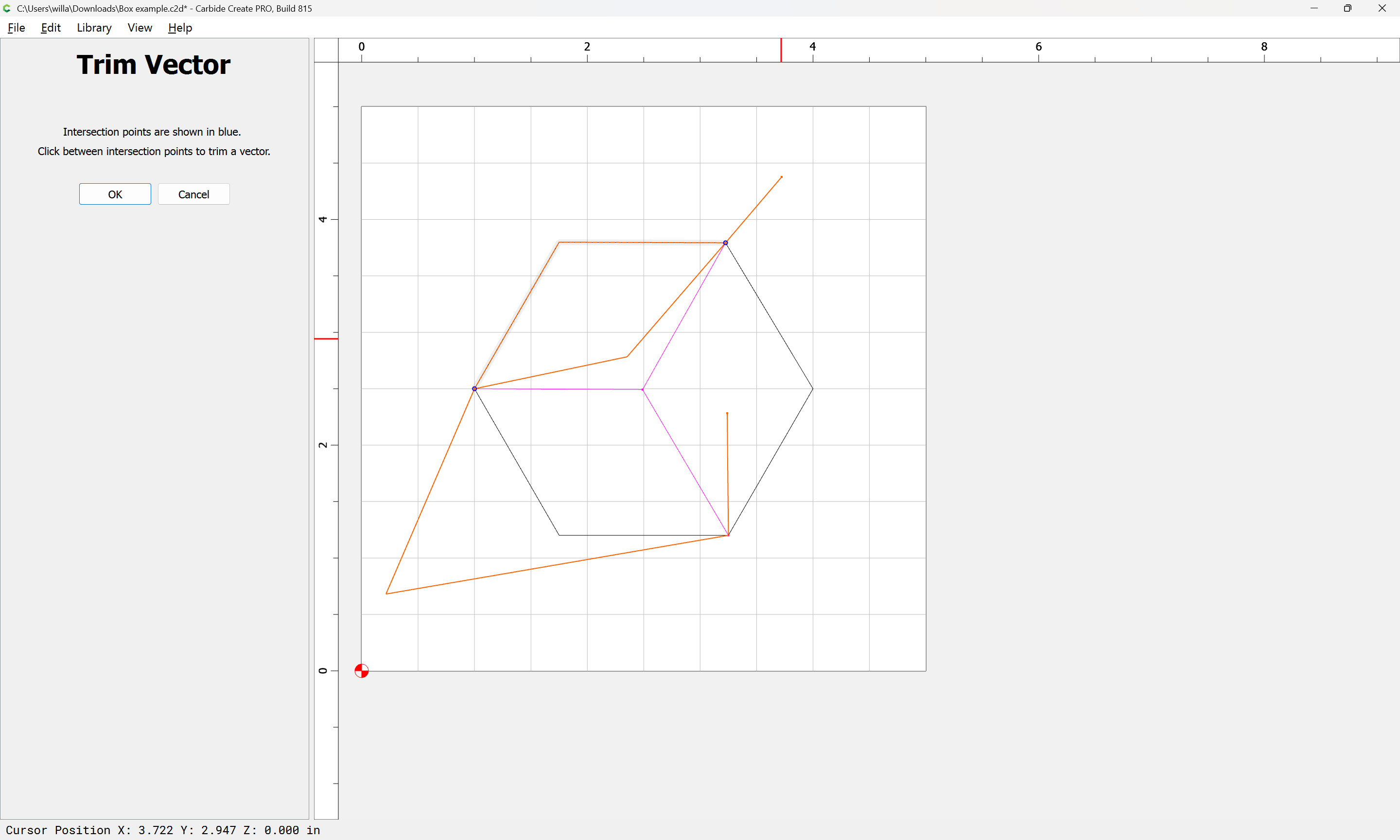The width and height of the screenshot is (1400, 840).
Task: Trim the orange segment extending past the top intersection
Action: 754,210
